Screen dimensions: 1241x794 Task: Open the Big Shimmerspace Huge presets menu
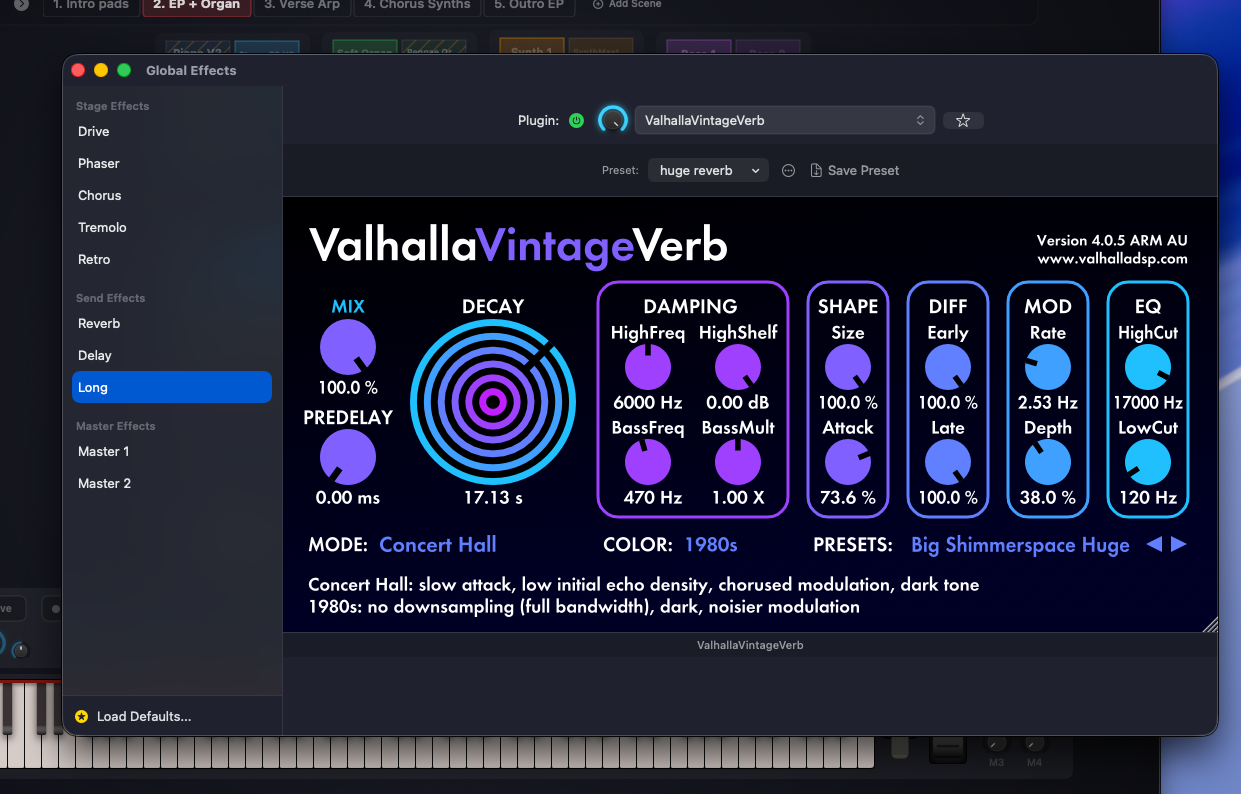1020,545
